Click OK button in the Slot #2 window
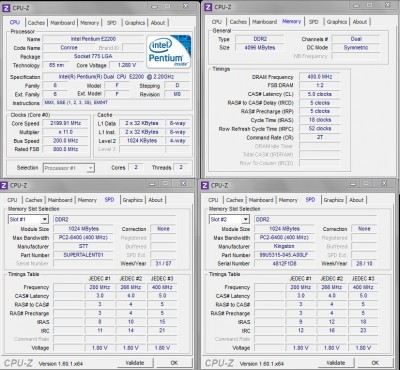 click(x=375, y=363)
